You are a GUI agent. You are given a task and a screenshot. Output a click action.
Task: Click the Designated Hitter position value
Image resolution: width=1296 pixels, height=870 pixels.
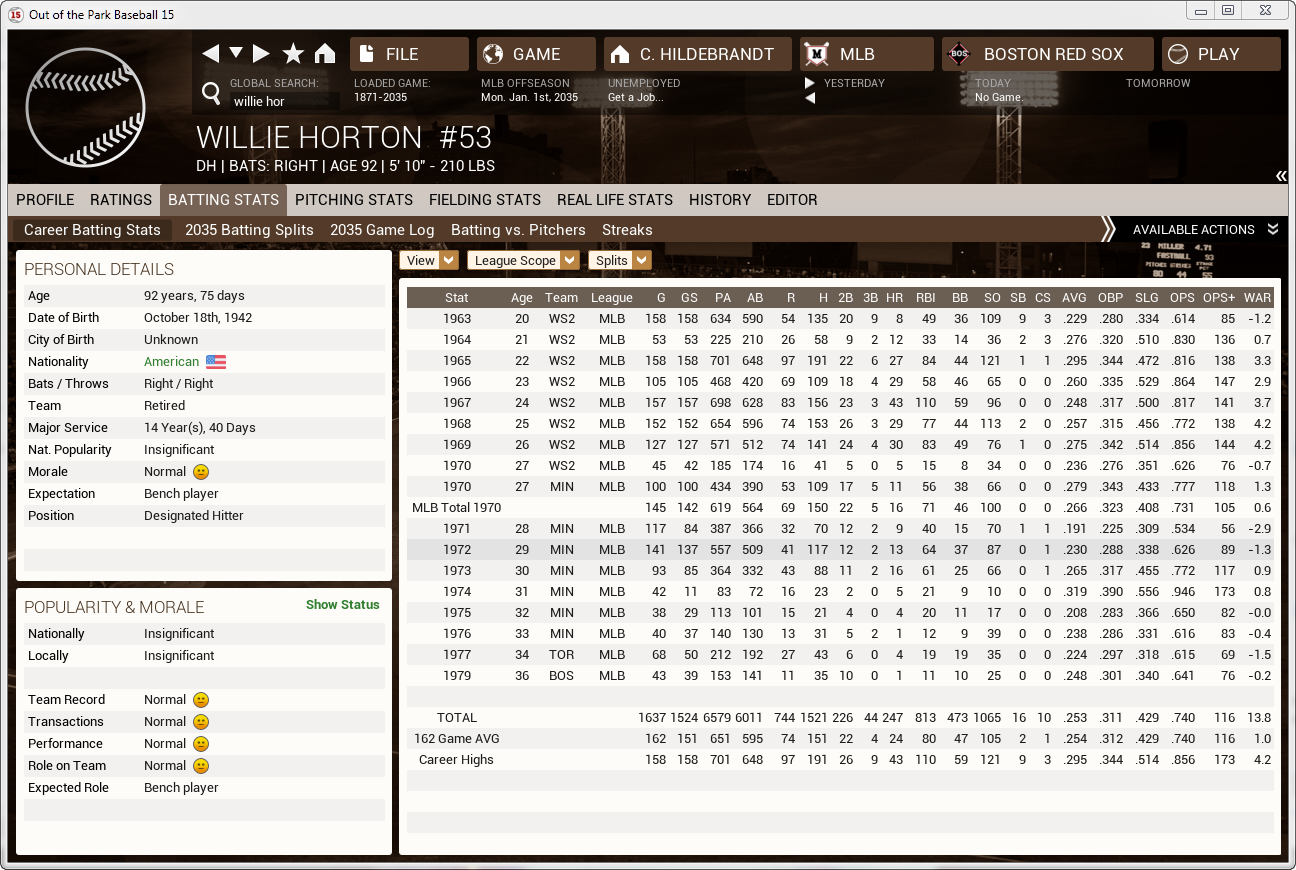point(194,516)
